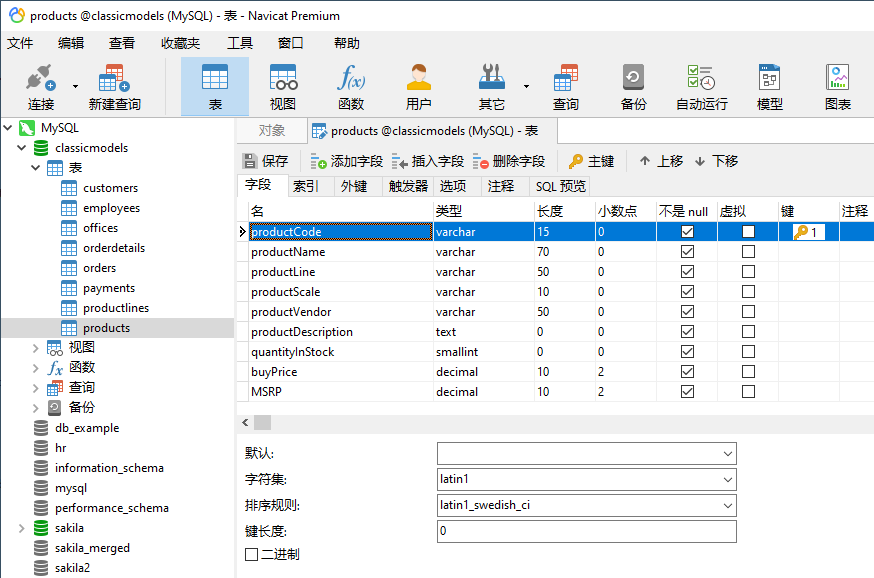Expand the 函数 functions node
Image resolution: width=874 pixels, height=578 pixels.
tap(35, 368)
